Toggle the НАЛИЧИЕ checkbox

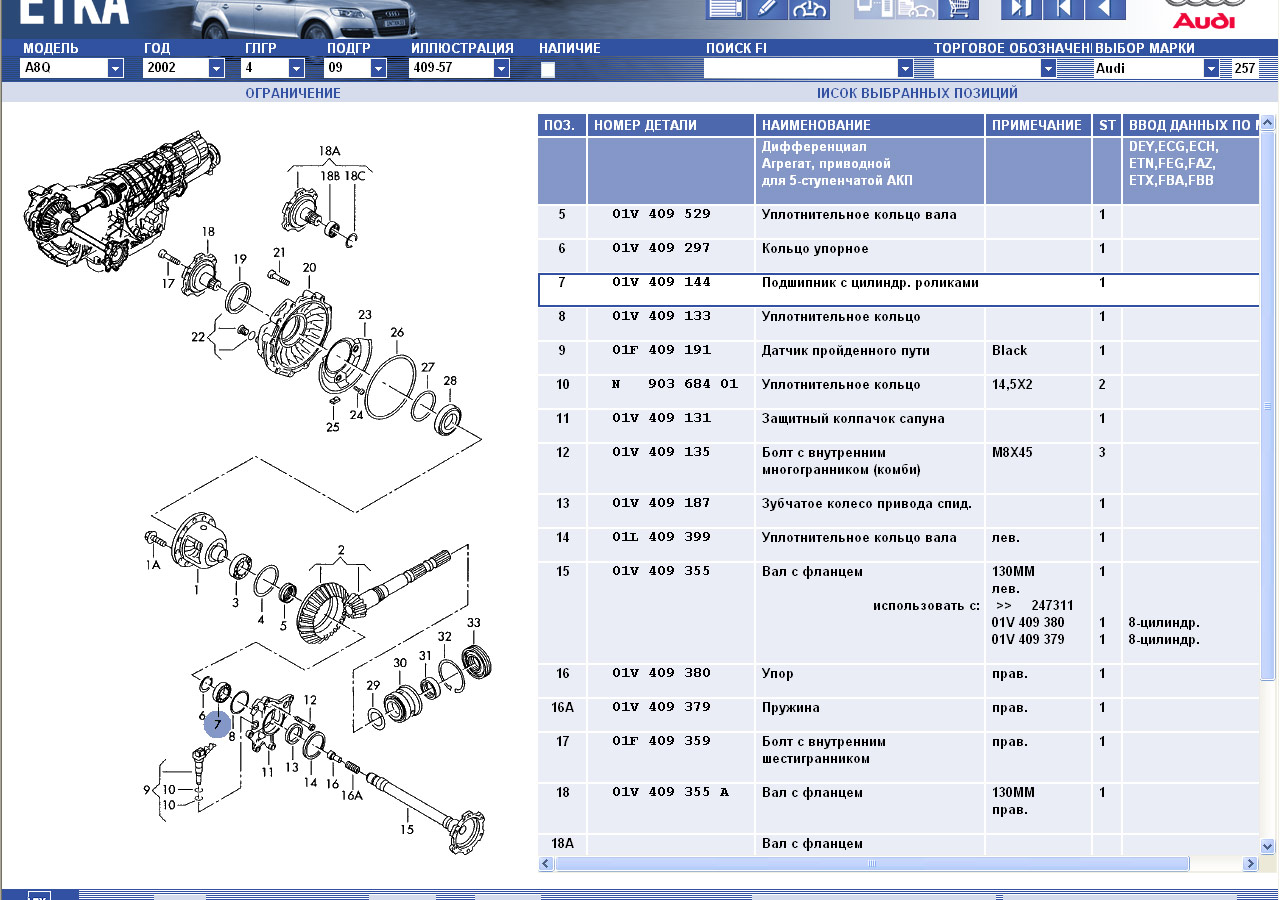[x=547, y=70]
